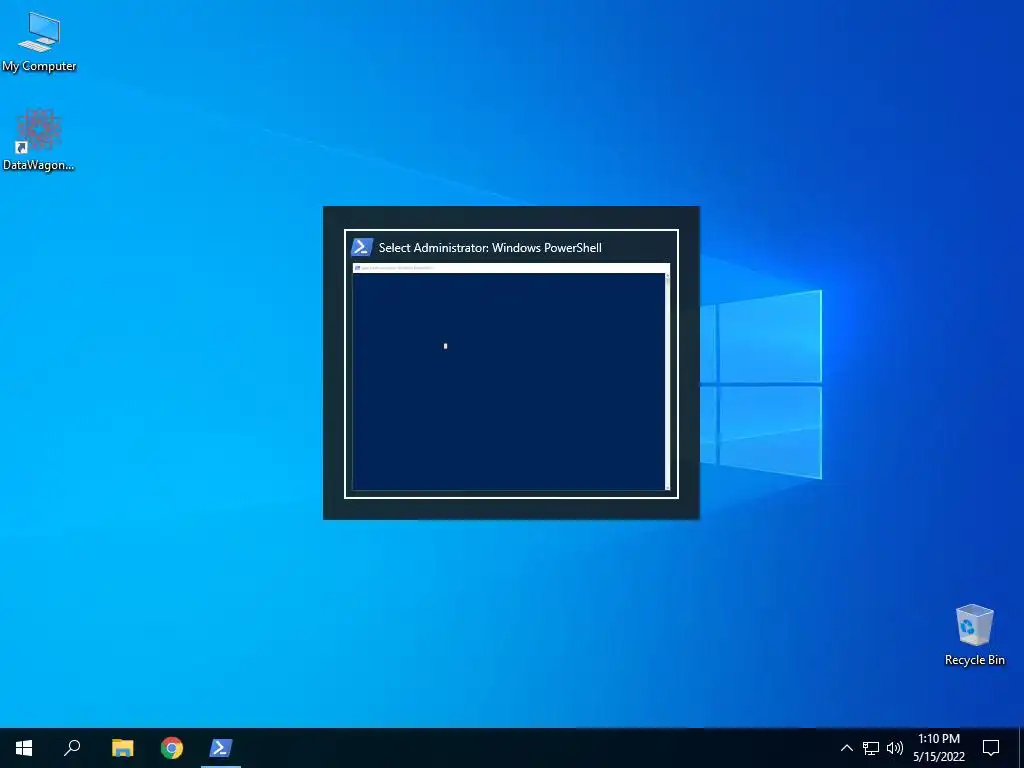1024x768 pixels.
Task: Select the Recycle Bin icon
Action: click(974, 635)
